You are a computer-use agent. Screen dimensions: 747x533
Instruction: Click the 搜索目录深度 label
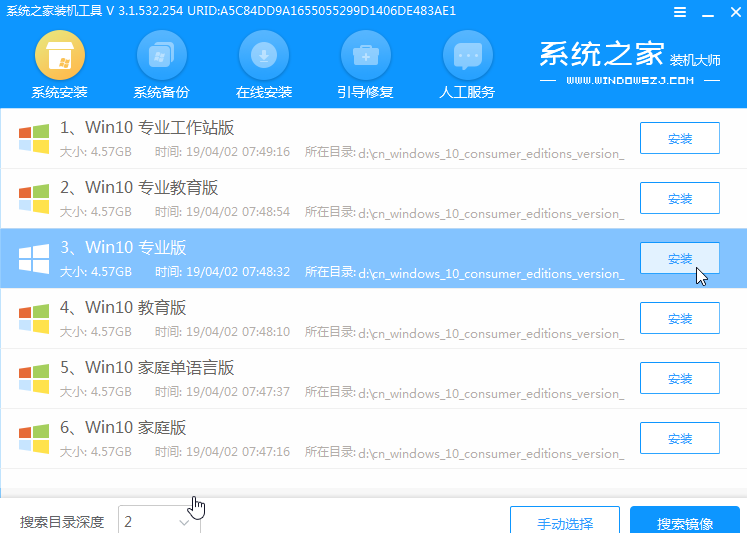coord(62,523)
